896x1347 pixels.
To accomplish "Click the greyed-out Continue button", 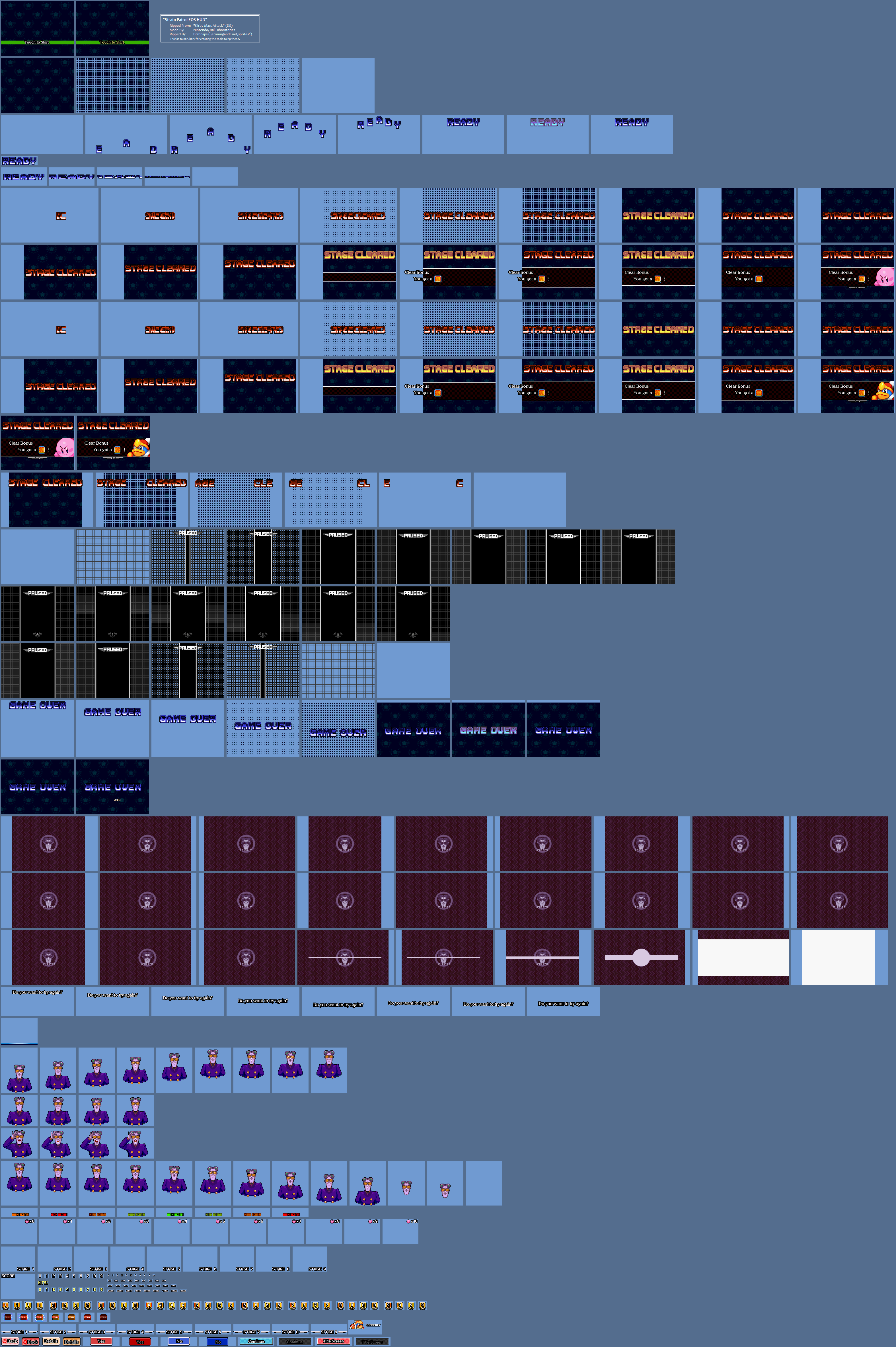I will point(295,1341).
